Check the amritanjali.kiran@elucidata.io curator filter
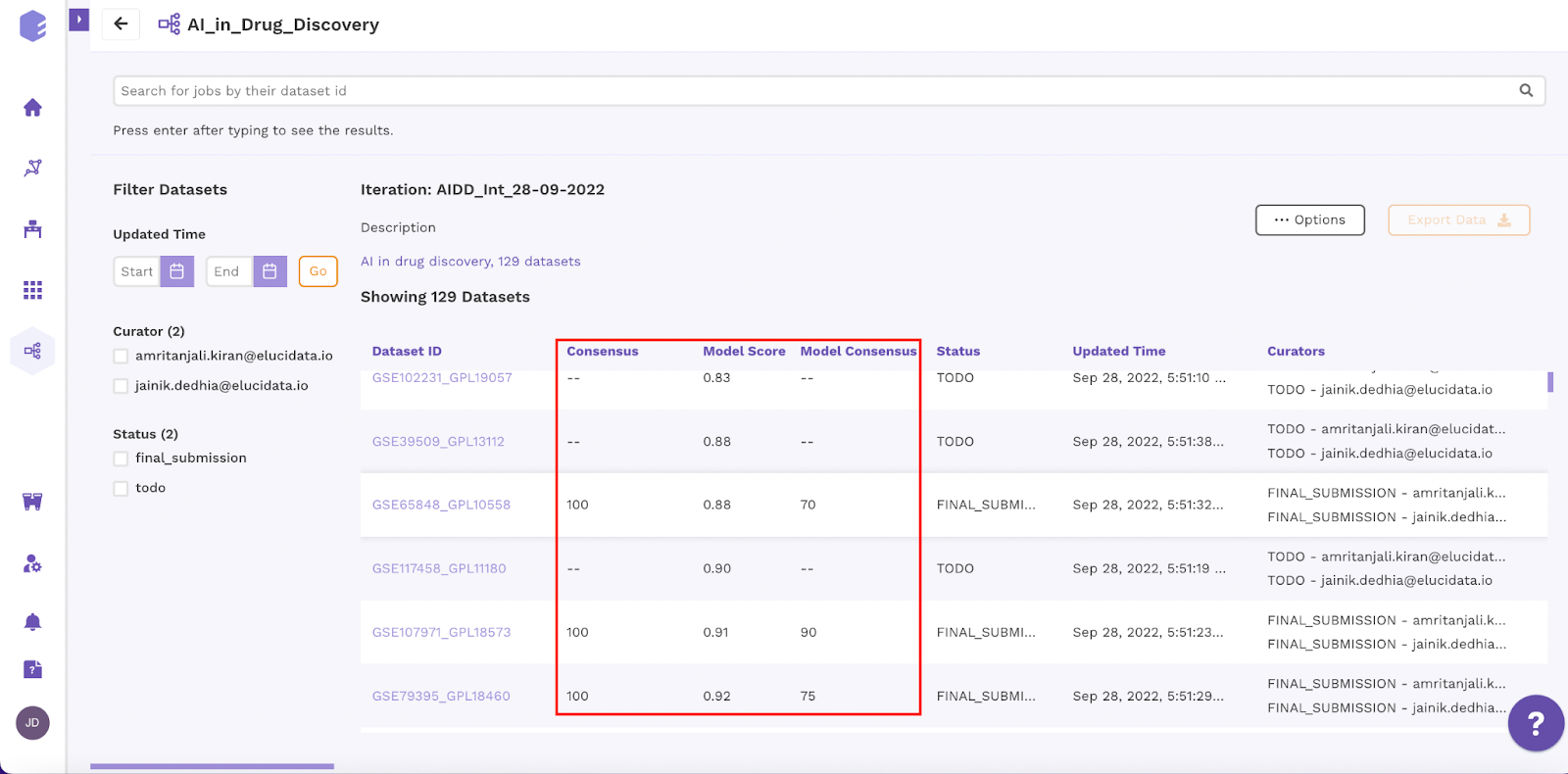The width and height of the screenshot is (1568, 774). [x=121, y=356]
